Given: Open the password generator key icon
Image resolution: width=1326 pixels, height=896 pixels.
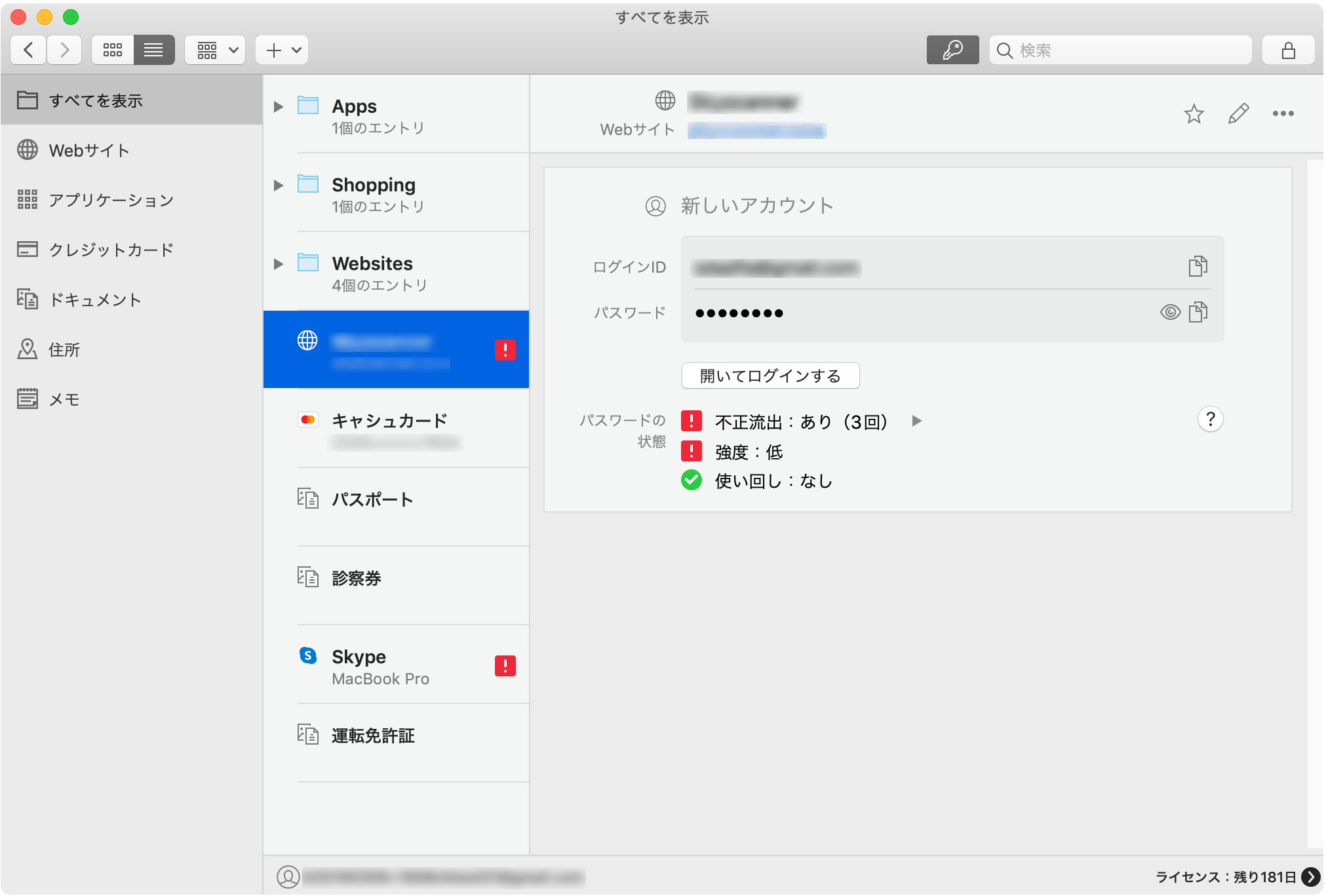Looking at the screenshot, I should [952, 50].
